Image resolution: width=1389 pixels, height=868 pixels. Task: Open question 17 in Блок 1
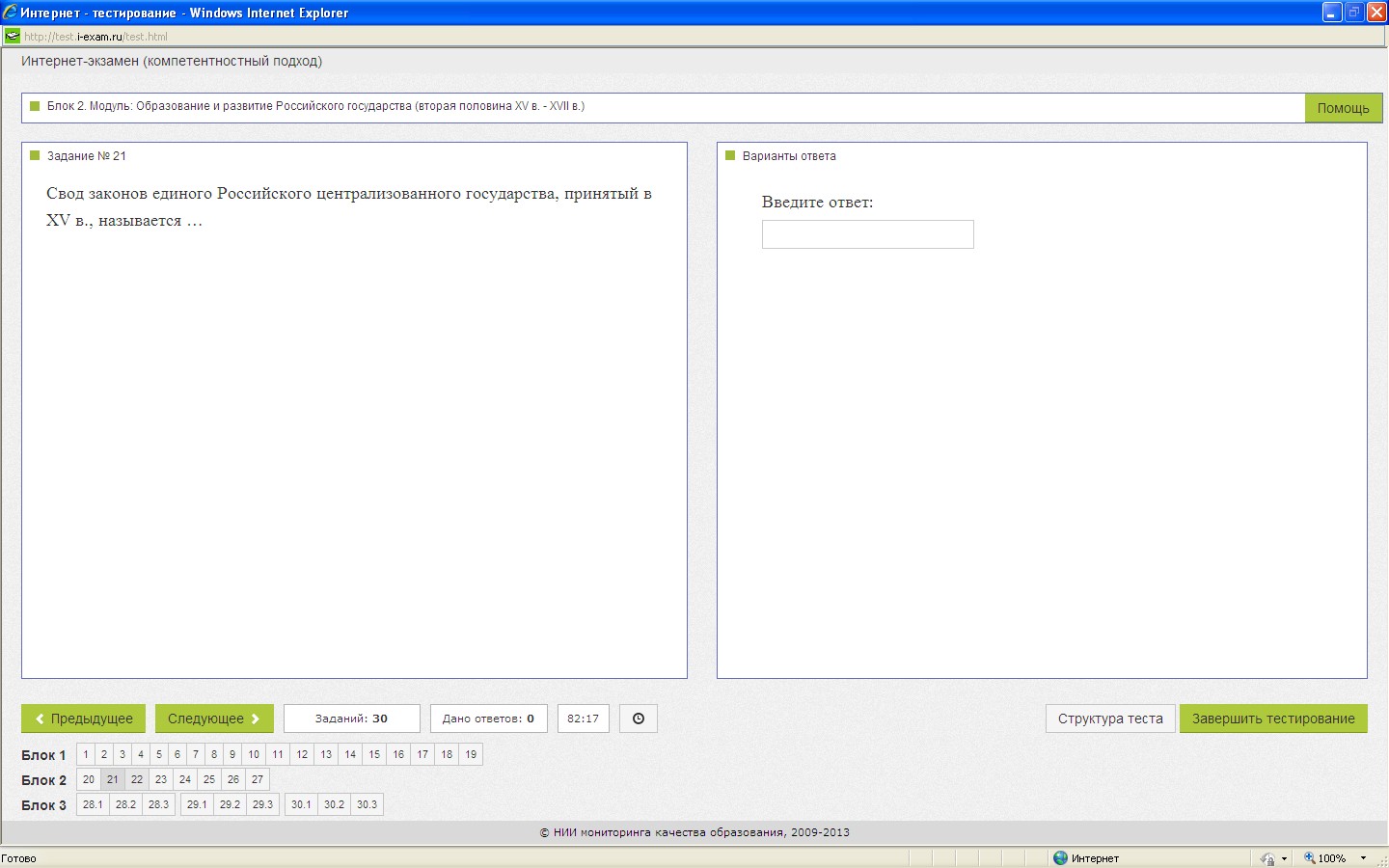coord(422,754)
